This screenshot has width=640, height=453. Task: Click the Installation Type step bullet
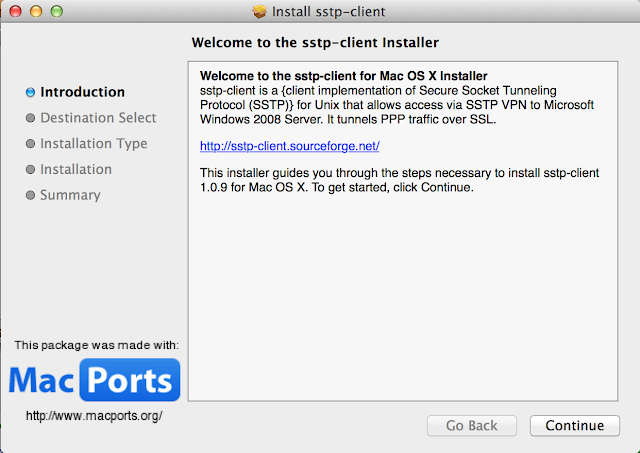point(31,144)
